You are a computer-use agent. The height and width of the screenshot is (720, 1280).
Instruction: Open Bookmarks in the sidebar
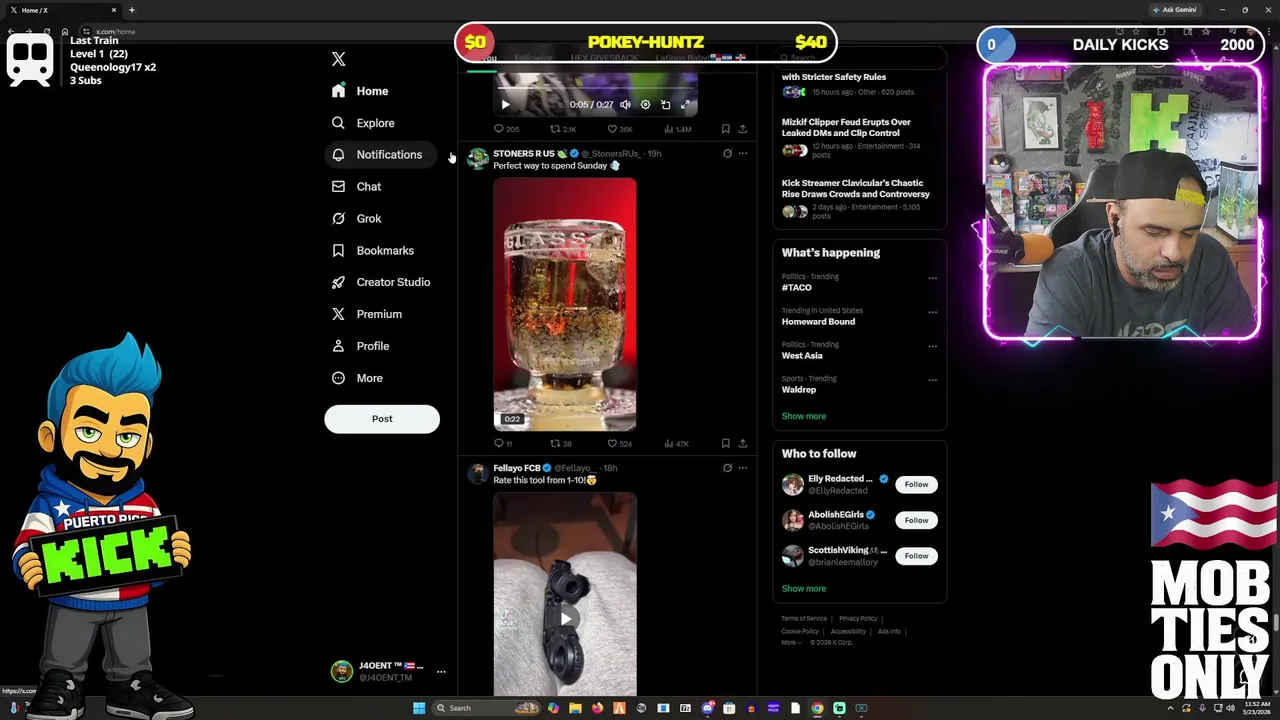(372, 251)
